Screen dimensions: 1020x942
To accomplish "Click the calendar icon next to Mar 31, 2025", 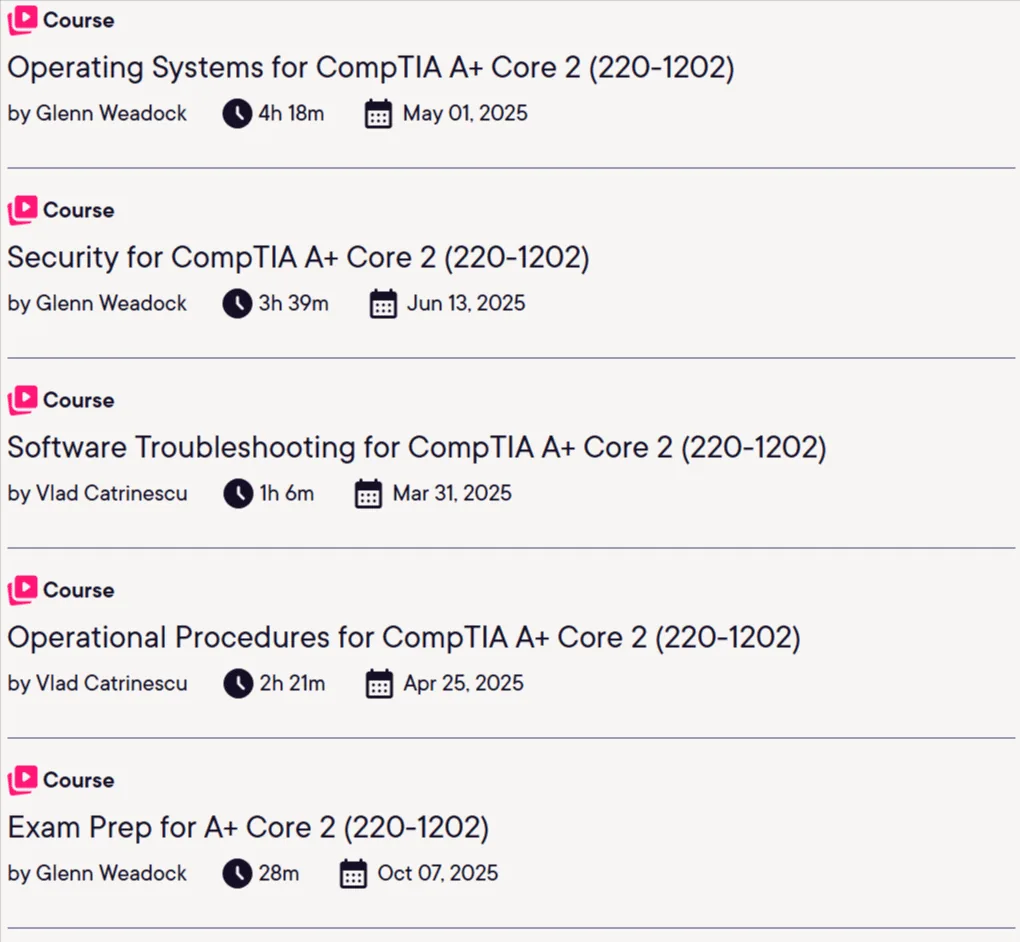I will click(368, 494).
